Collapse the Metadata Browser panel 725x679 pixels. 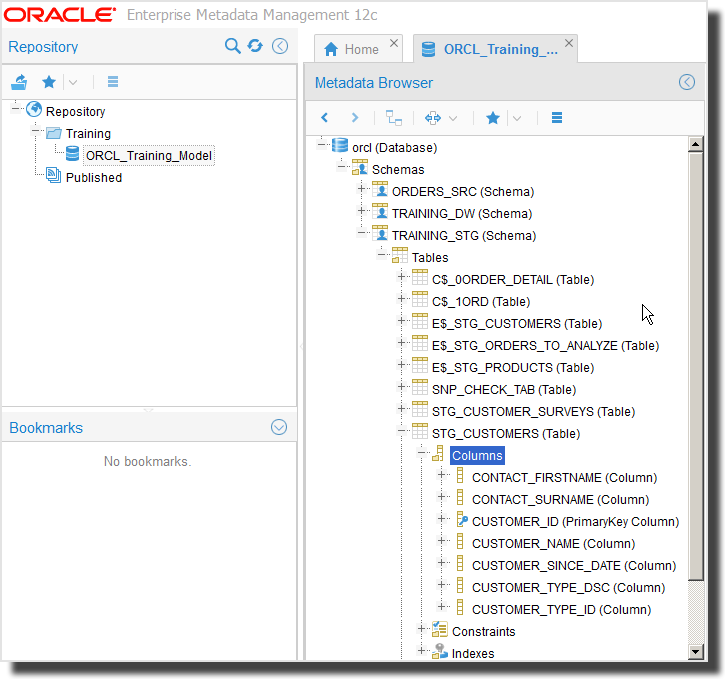pos(687,82)
